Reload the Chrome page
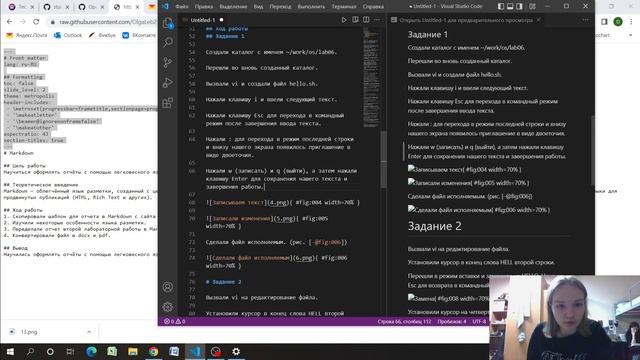640x360 pixels. 36,22
